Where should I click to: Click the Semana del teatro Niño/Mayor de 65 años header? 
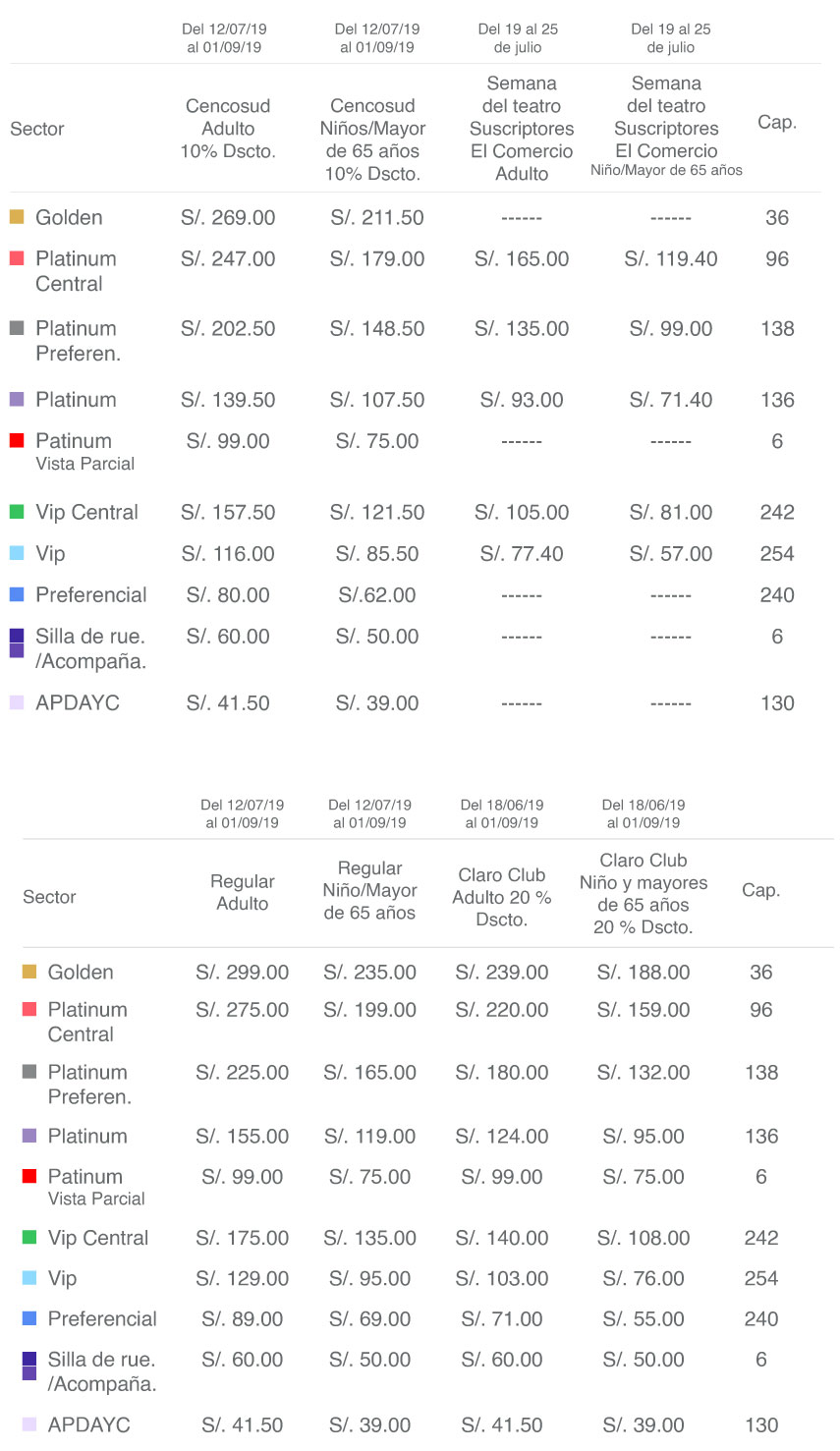[666, 128]
